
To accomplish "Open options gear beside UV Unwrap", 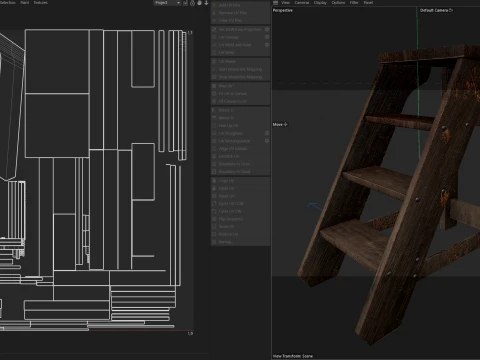I will [x=267, y=37].
